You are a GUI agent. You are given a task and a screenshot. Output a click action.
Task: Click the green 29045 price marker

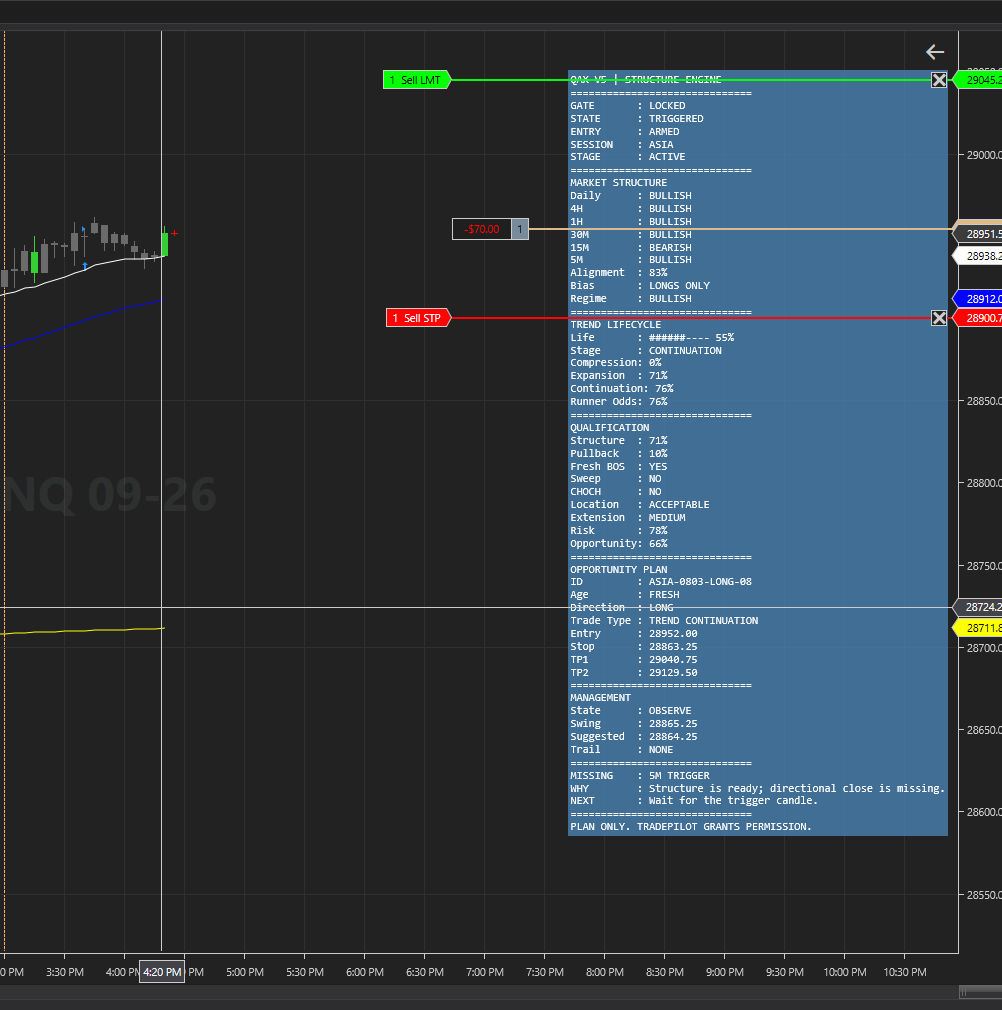point(979,80)
